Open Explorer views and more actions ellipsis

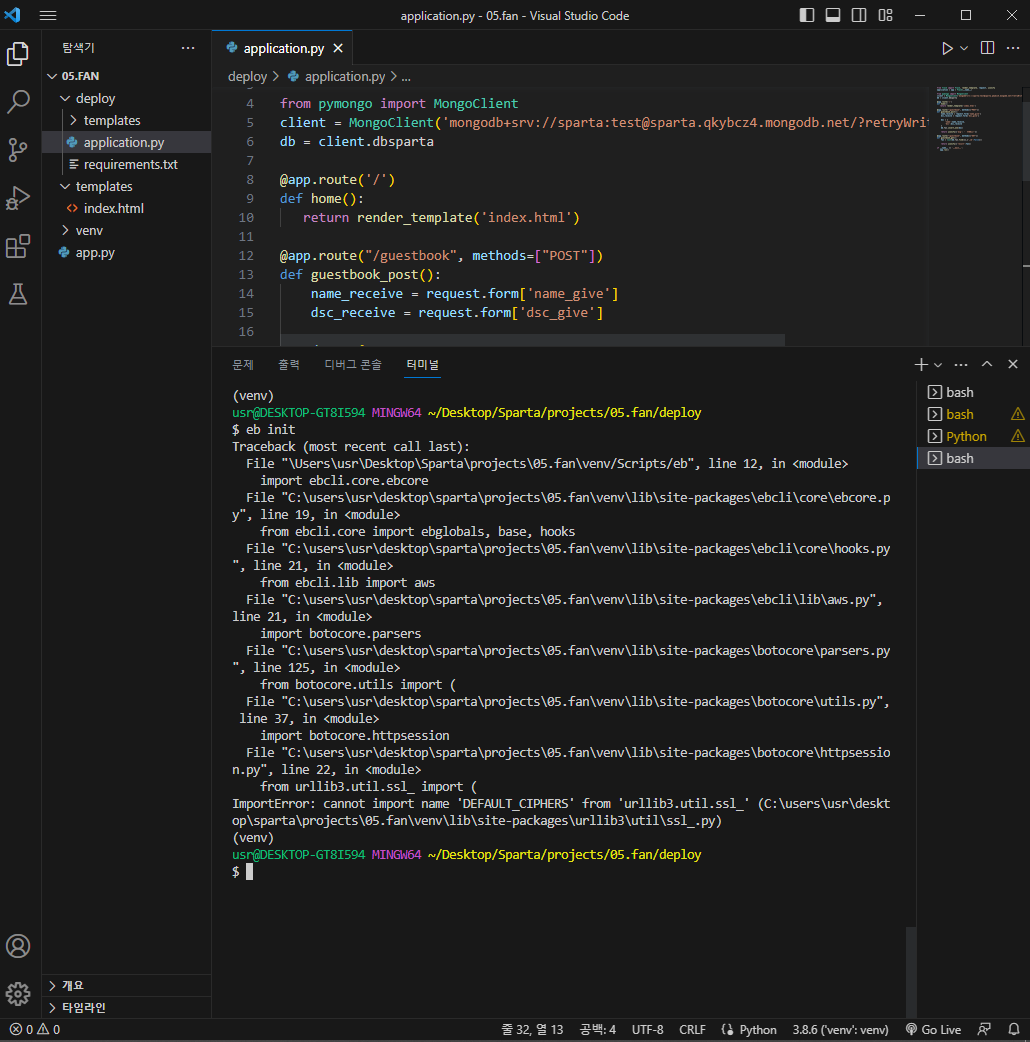tap(188, 48)
